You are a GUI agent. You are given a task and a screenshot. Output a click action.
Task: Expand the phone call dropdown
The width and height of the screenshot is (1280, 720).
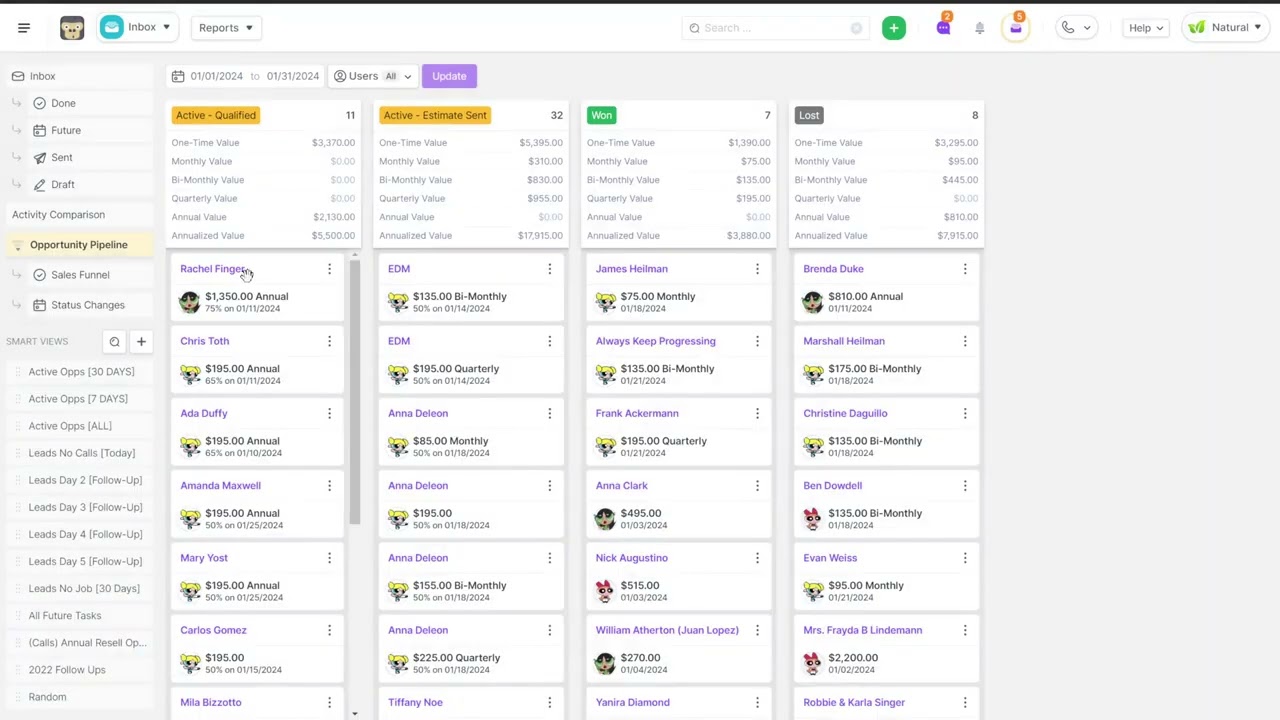(x=1076, y=28)
